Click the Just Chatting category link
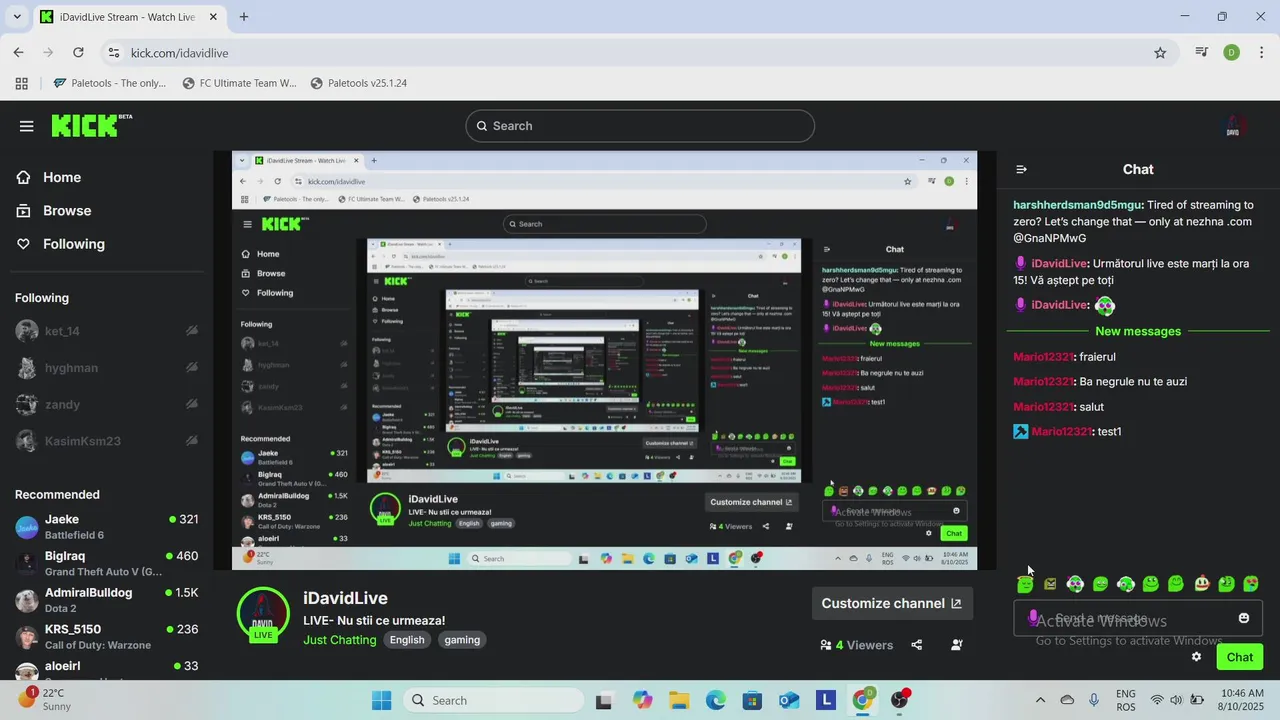The height and width of the screenshot is (720, 1280). (x=340, y=640)
